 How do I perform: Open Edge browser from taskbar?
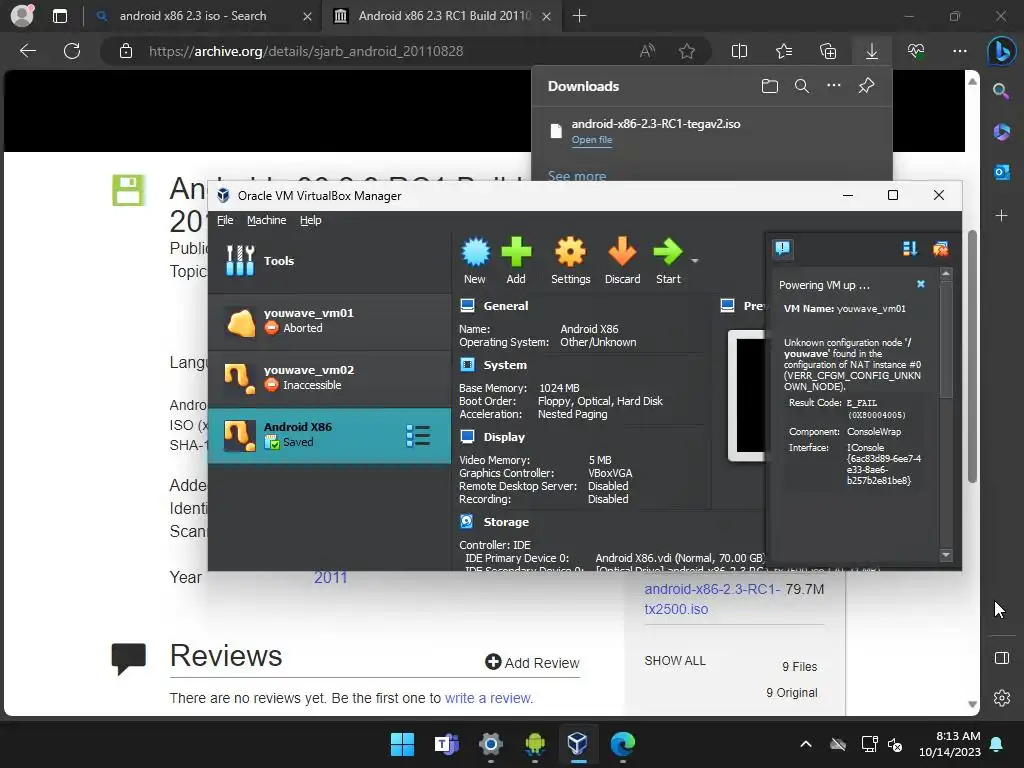tap(622, 744)
